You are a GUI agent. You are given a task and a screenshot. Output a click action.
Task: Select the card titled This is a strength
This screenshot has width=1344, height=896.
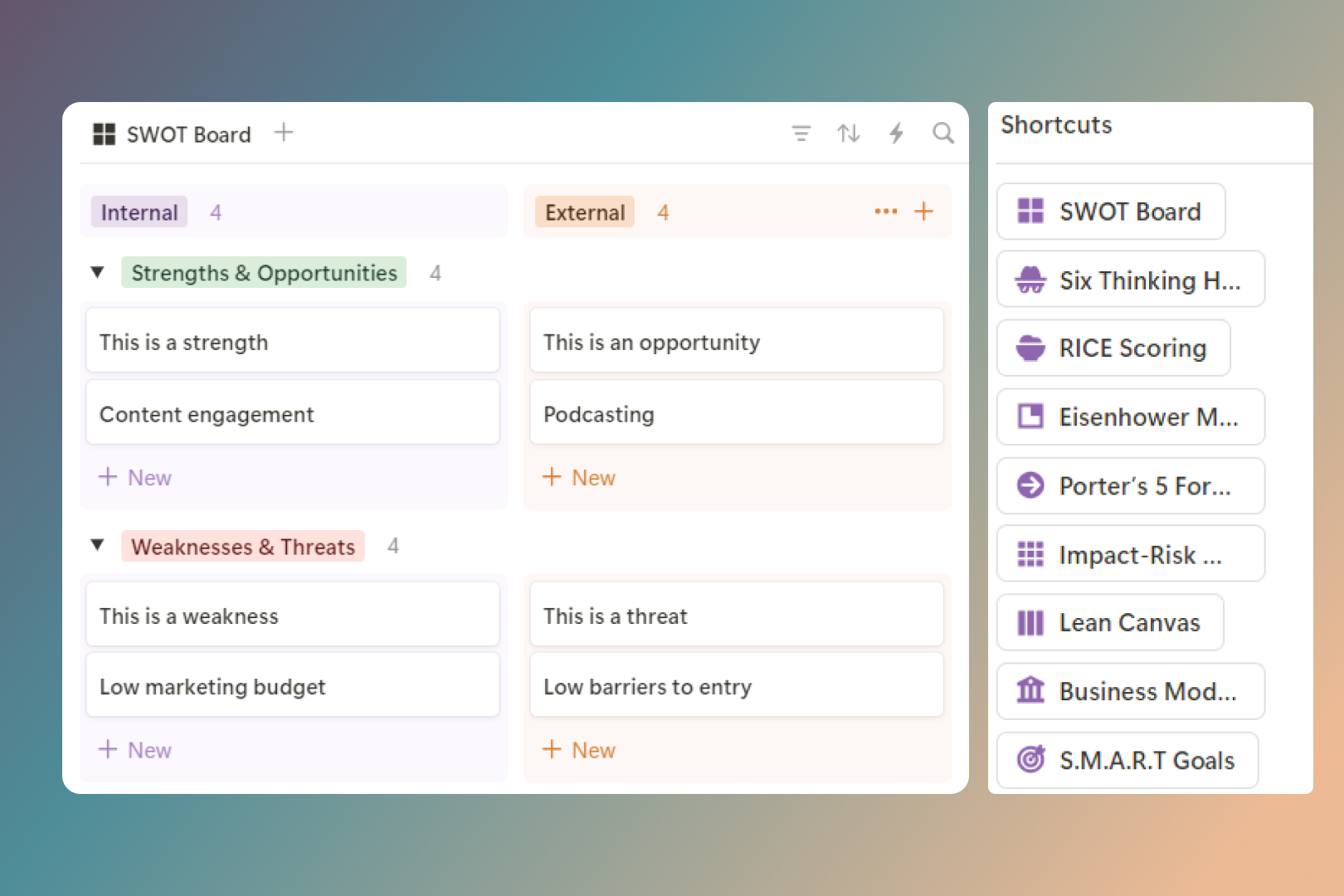click(292, 341)
